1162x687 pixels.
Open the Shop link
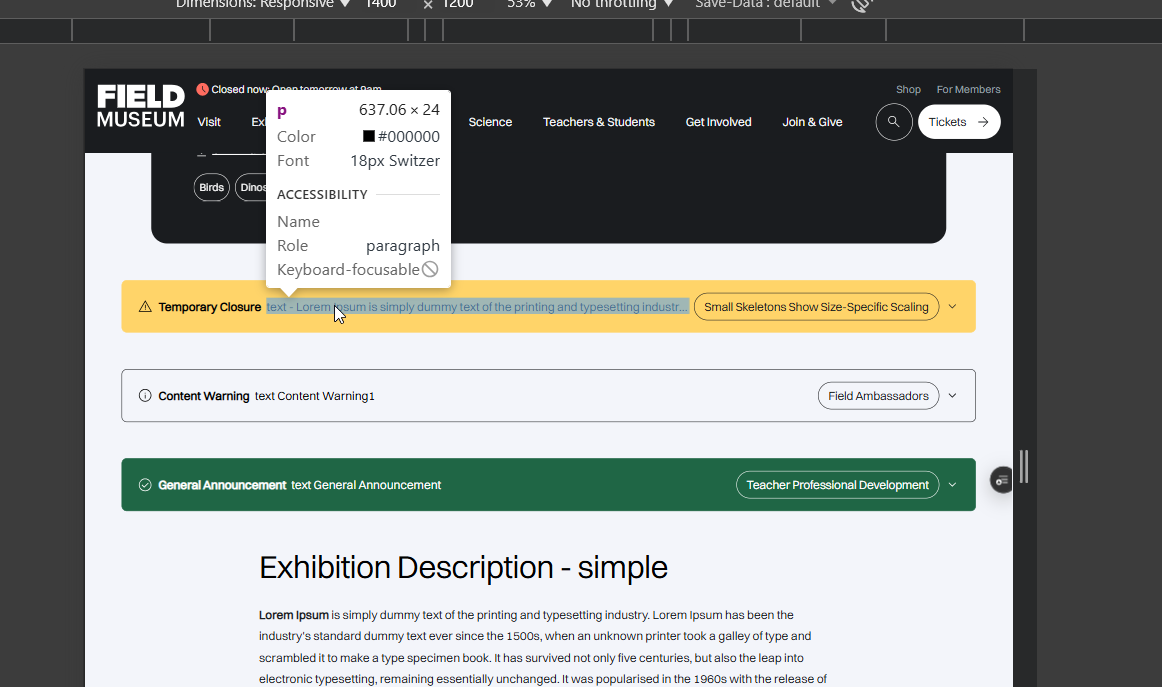coord(908,90)
